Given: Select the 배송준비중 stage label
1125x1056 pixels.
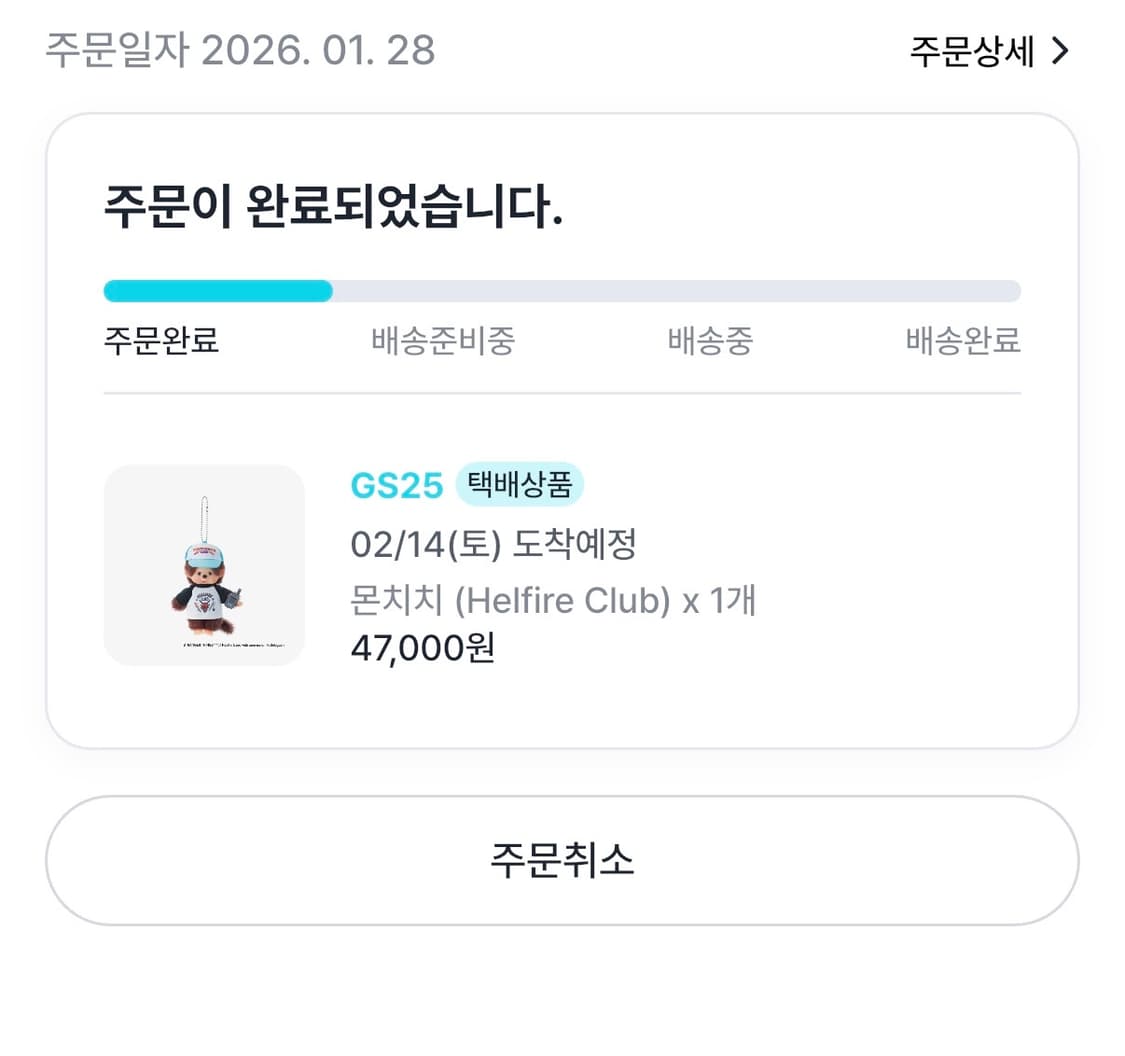Looking at the screenshot, I should 444,342.
